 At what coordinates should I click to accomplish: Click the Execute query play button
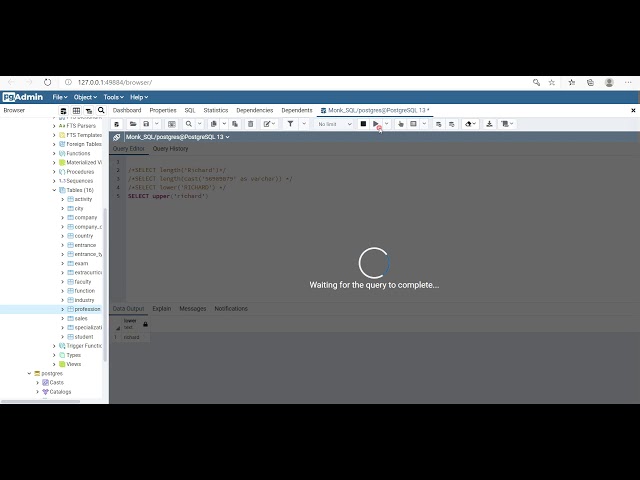(x=376, y=124)
